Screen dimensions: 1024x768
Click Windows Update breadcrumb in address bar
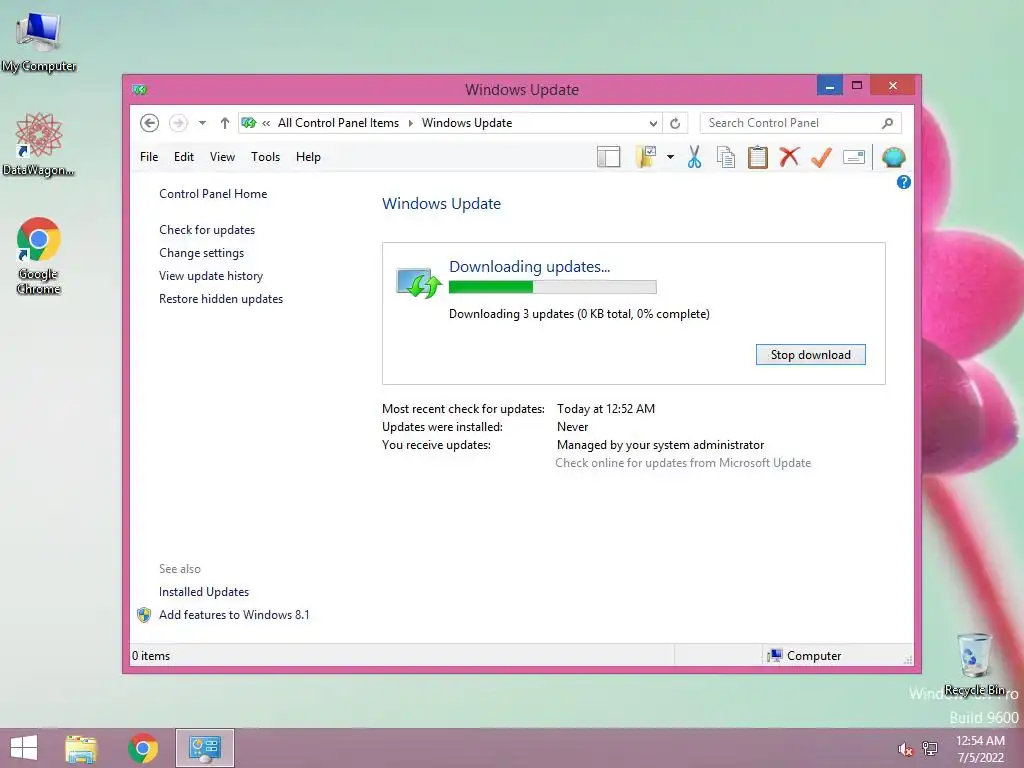[467, 123]
